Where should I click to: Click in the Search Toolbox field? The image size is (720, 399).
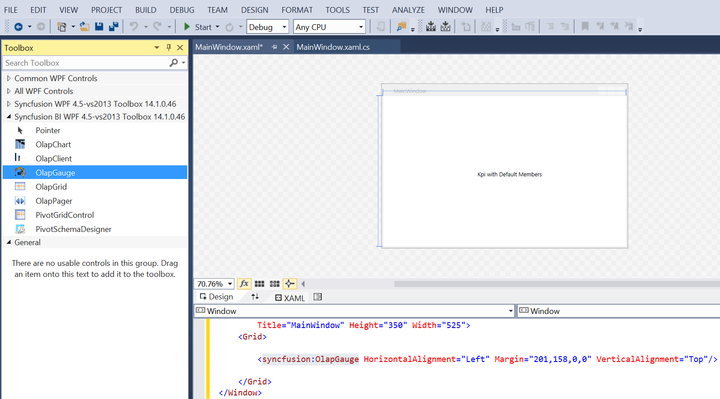[x=85, y=63]
